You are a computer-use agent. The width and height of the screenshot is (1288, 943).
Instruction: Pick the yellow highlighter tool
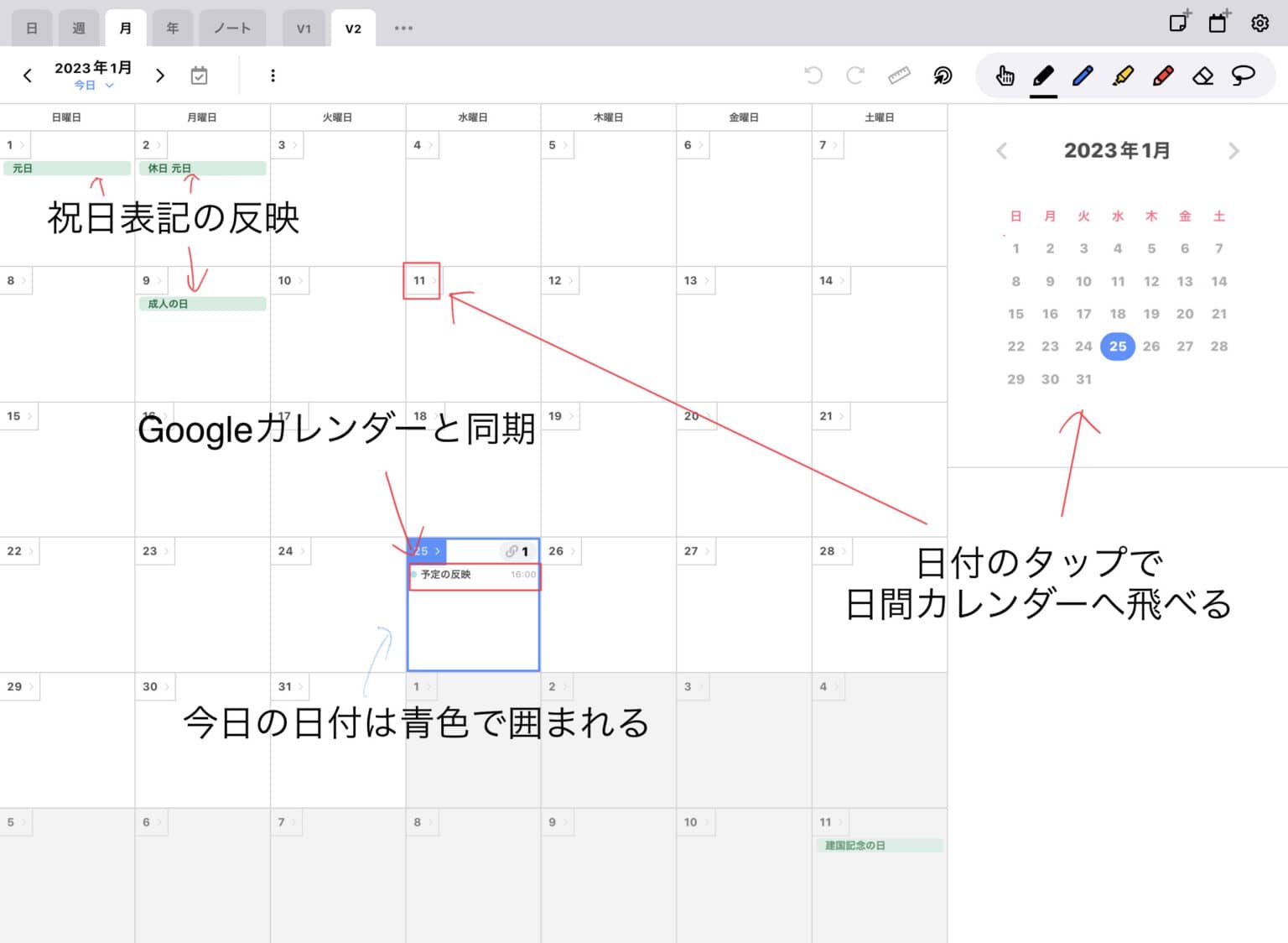coord(1124,75)
